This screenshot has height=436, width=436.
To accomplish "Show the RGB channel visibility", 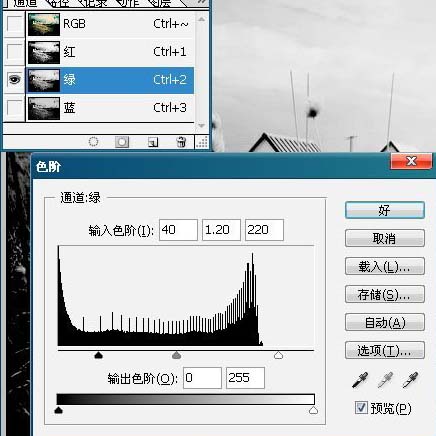I will click(x=14, y=24).
